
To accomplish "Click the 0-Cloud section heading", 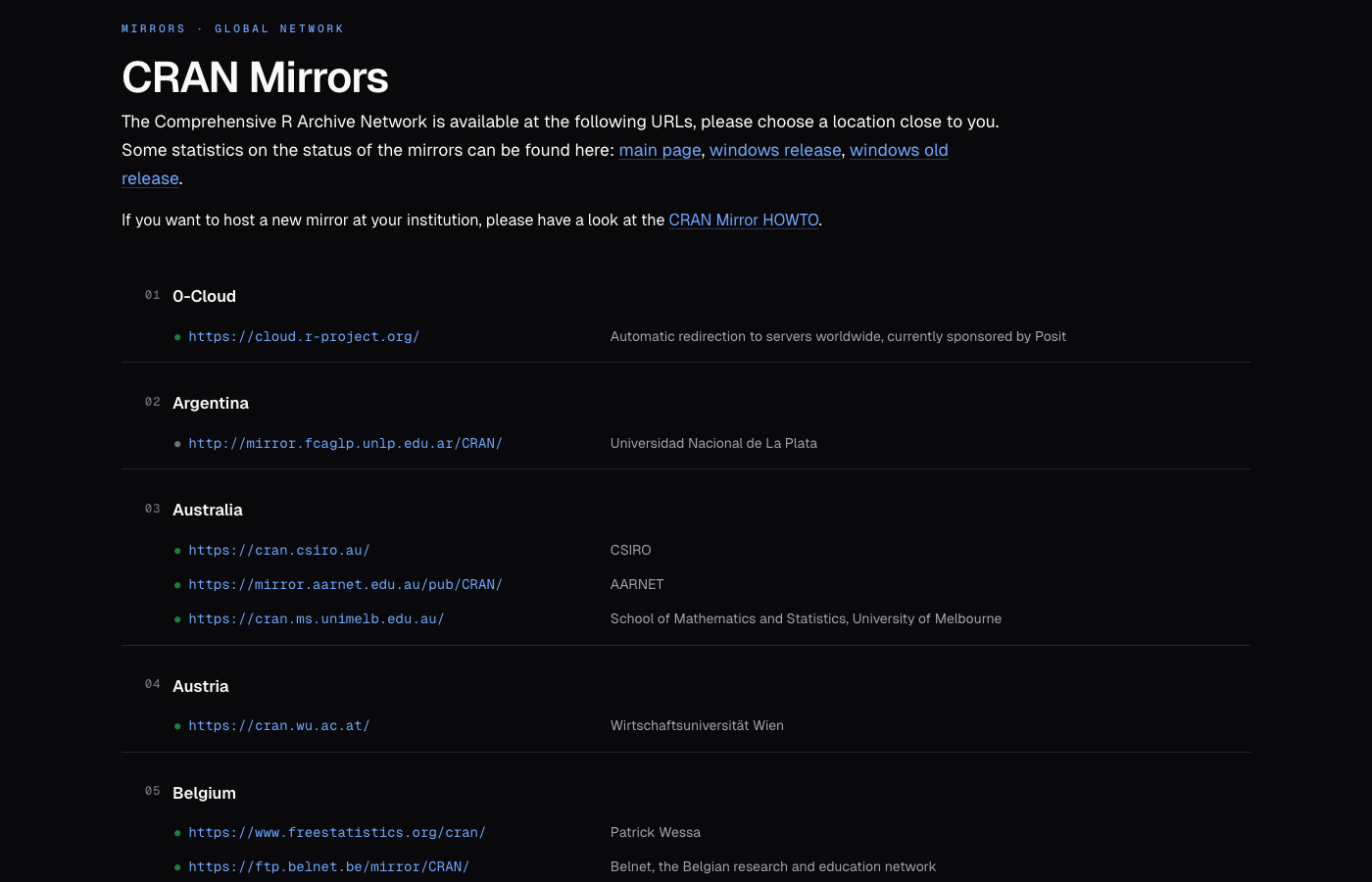I will pyautogui.click(x=204, y=296).
